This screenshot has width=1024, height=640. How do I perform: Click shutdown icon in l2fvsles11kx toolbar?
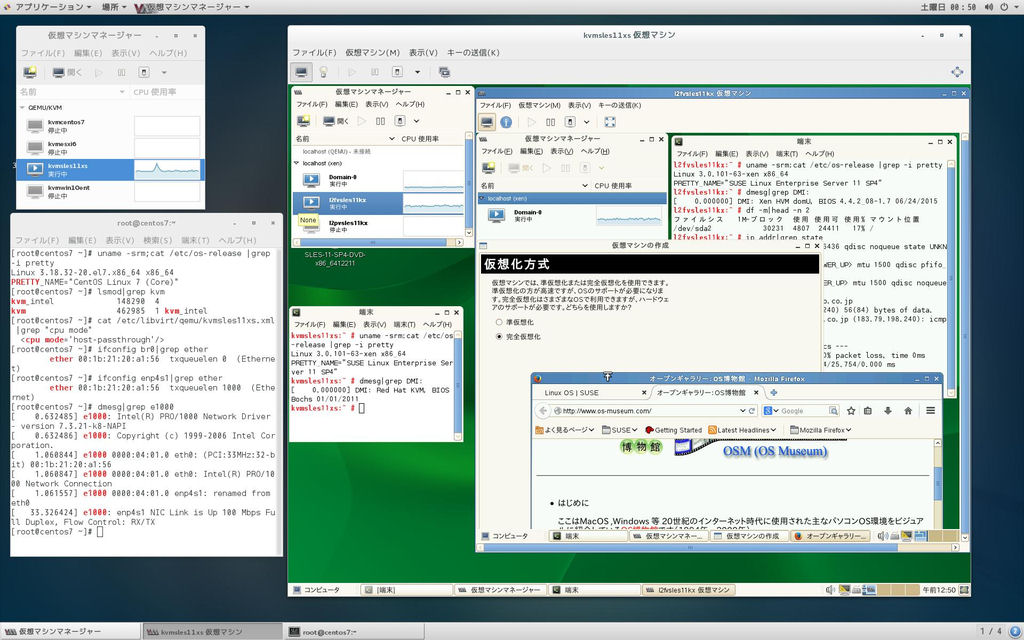point(570,122)
